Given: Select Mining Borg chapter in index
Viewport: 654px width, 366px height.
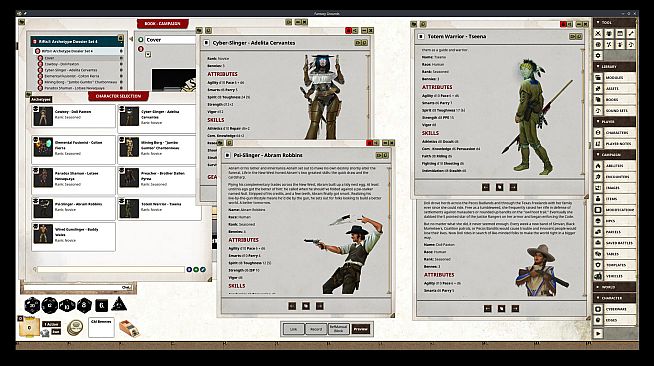Looking at the screenshot, I should 80,82.
